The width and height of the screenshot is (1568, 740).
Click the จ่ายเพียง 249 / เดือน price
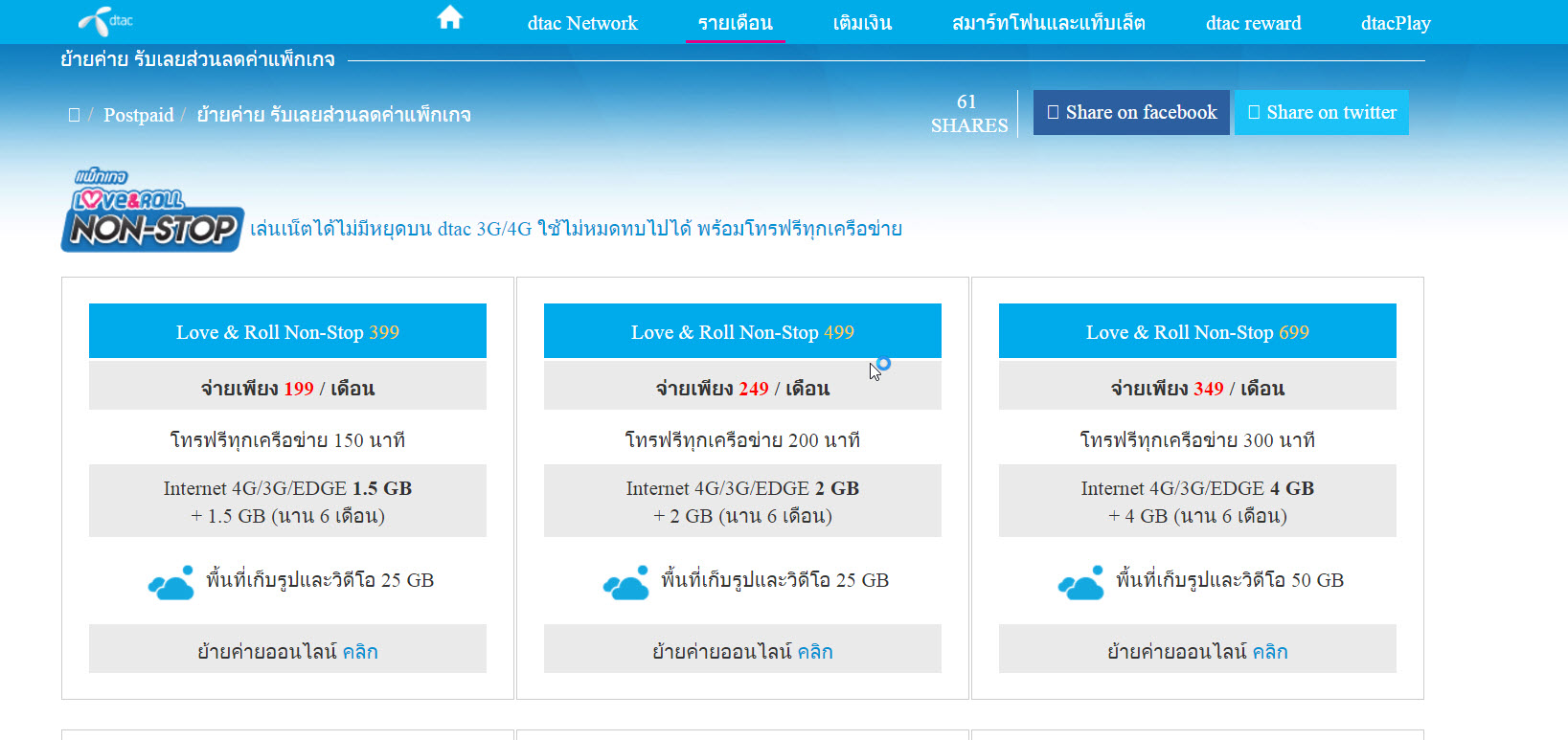tap(742, 388)
